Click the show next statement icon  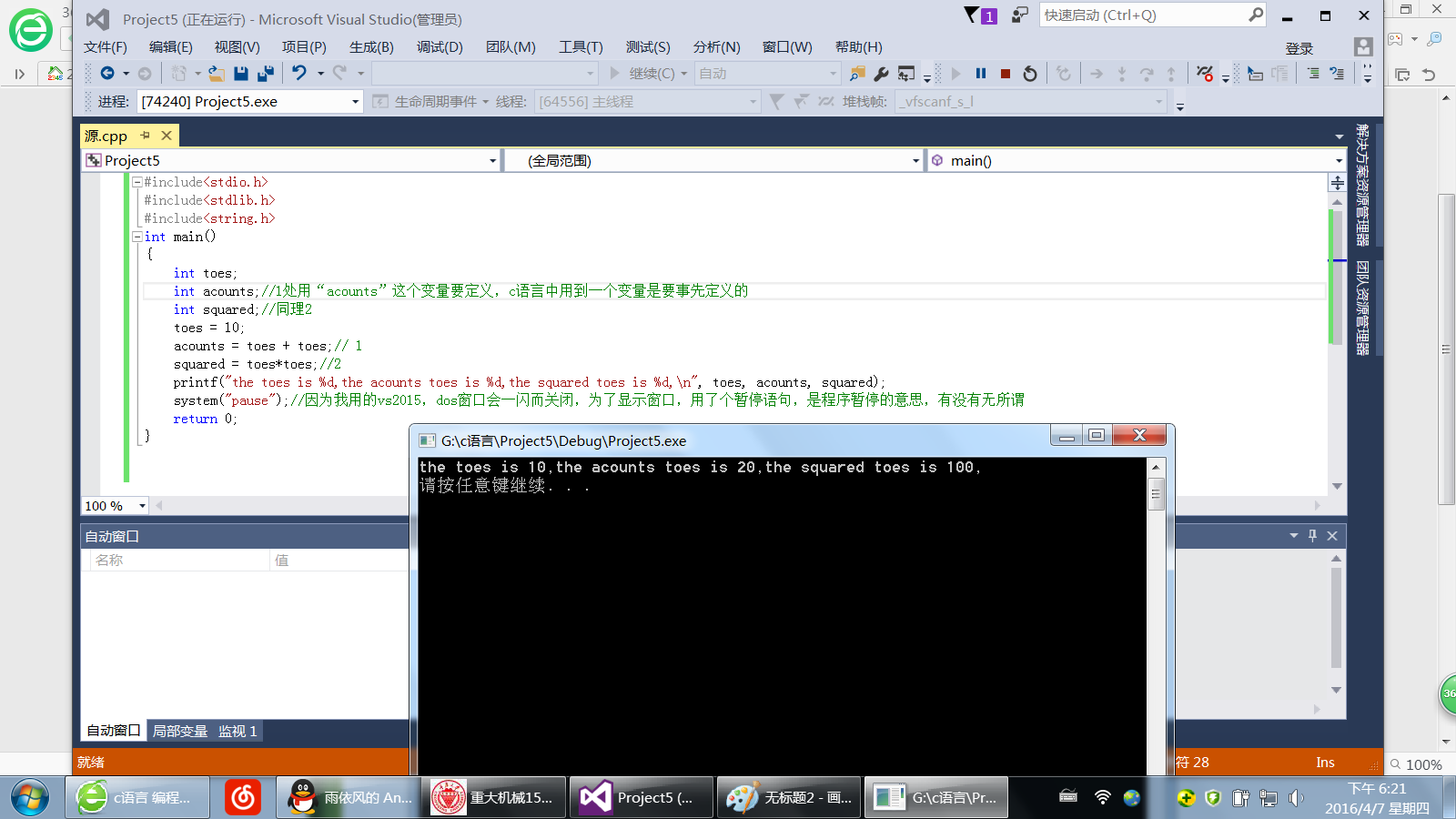point(1097,74)
